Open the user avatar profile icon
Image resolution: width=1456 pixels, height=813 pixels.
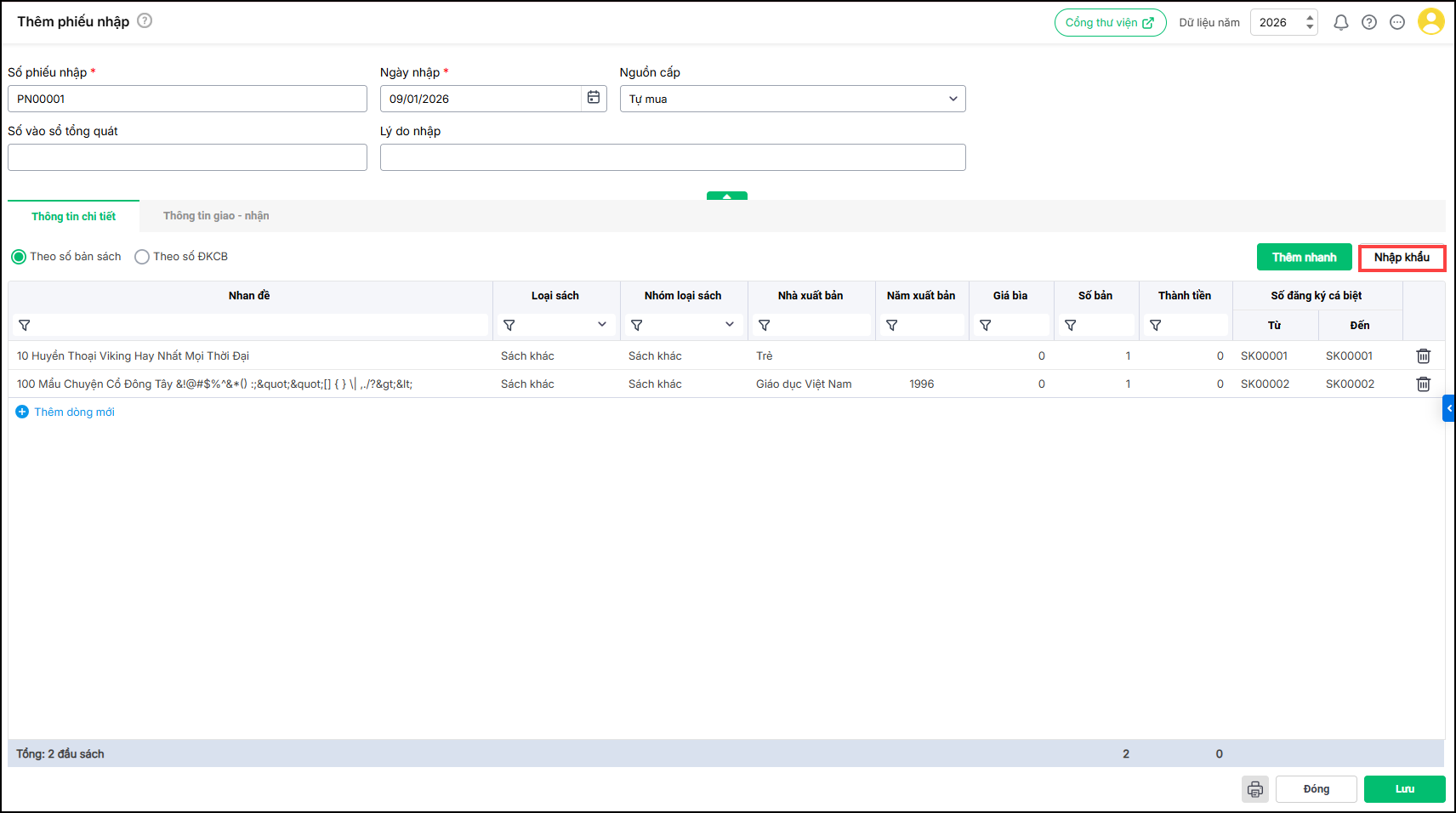pos(1430,22)
